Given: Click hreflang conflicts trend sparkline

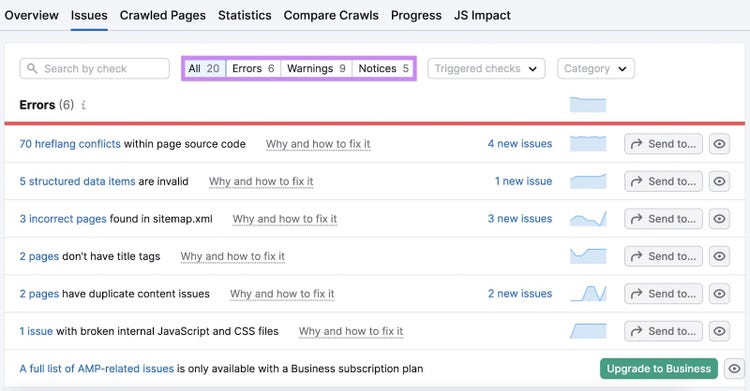Looking at the screenshot, I should click(x=588, y=144).
